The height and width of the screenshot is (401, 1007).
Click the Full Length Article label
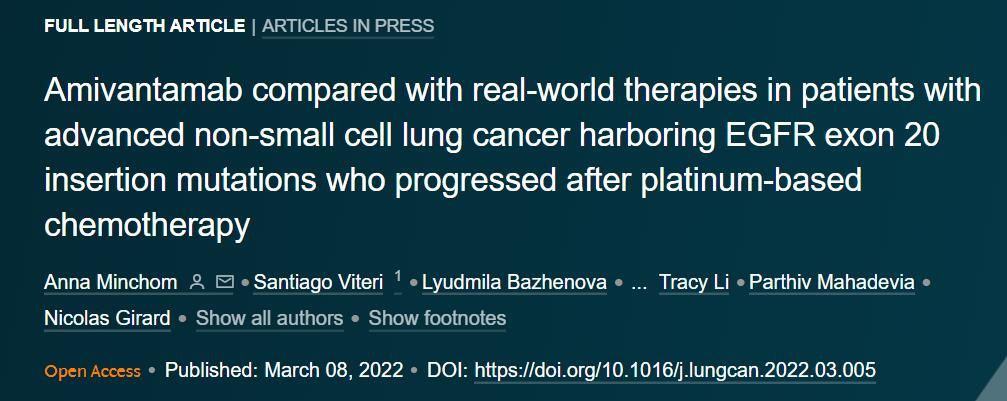tap(144, 26)
